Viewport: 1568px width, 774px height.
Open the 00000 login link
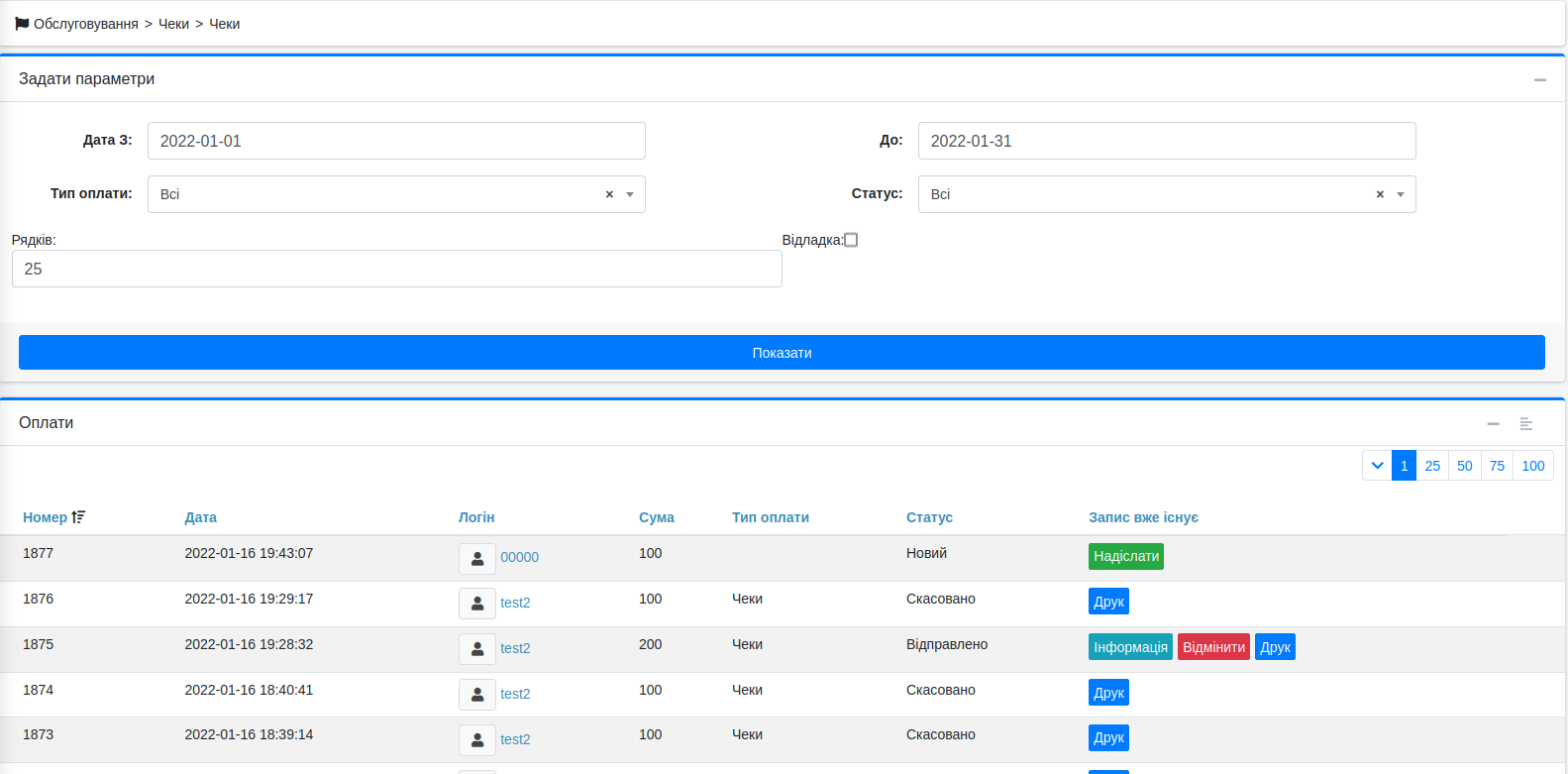coord(519,557)
